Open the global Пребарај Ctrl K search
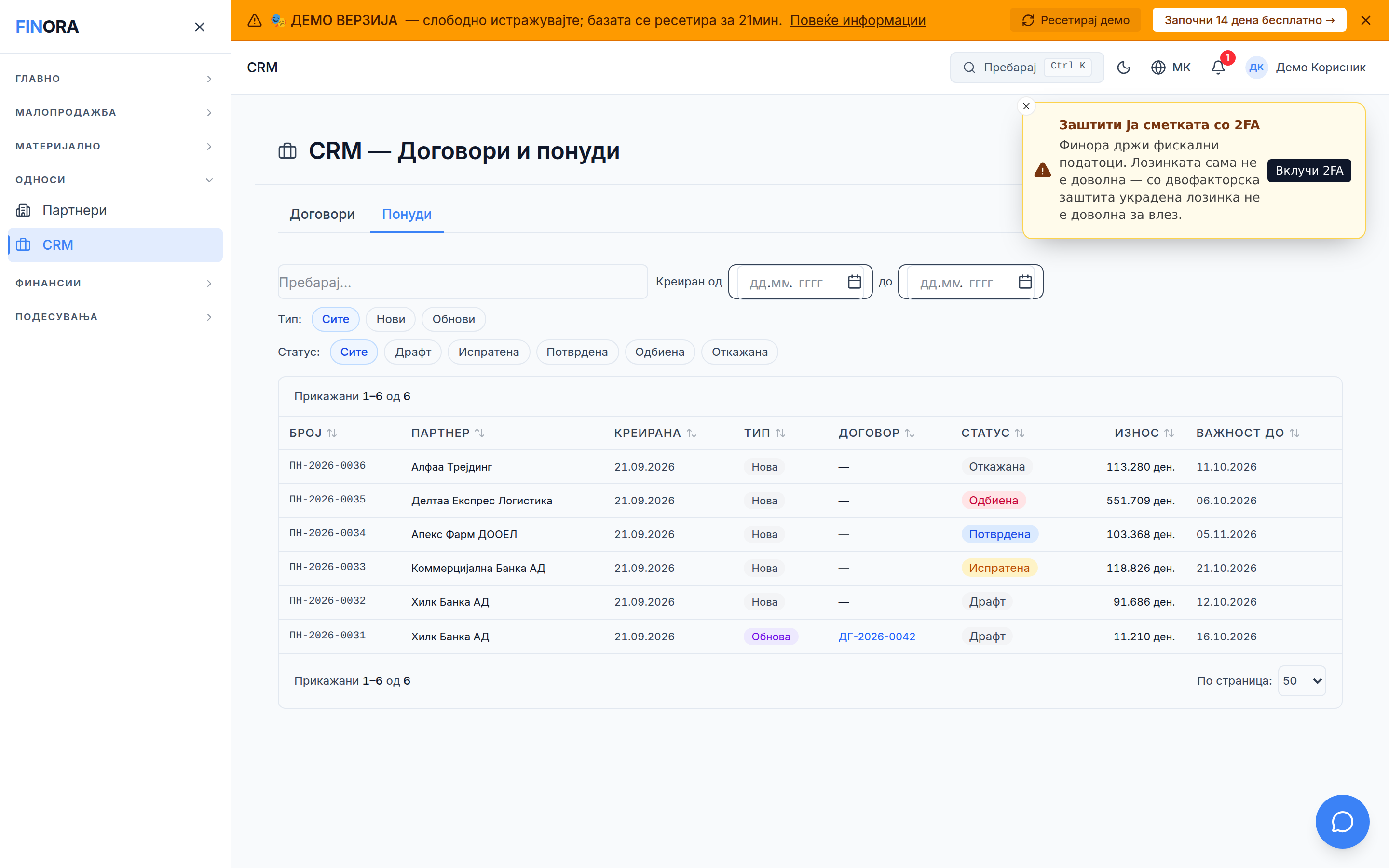1389x868 pixels. 1027,68
